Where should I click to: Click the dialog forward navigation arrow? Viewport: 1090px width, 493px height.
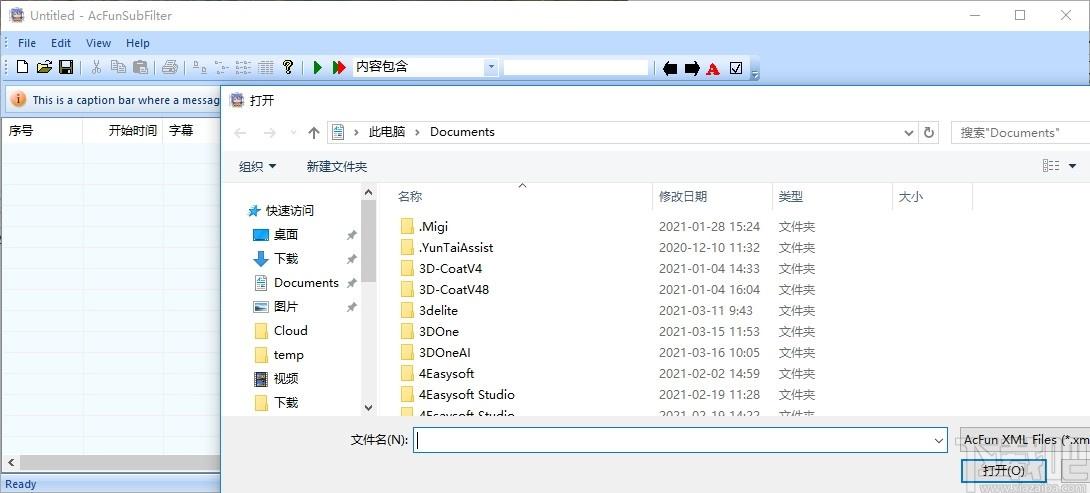click(x=270, y=132)
